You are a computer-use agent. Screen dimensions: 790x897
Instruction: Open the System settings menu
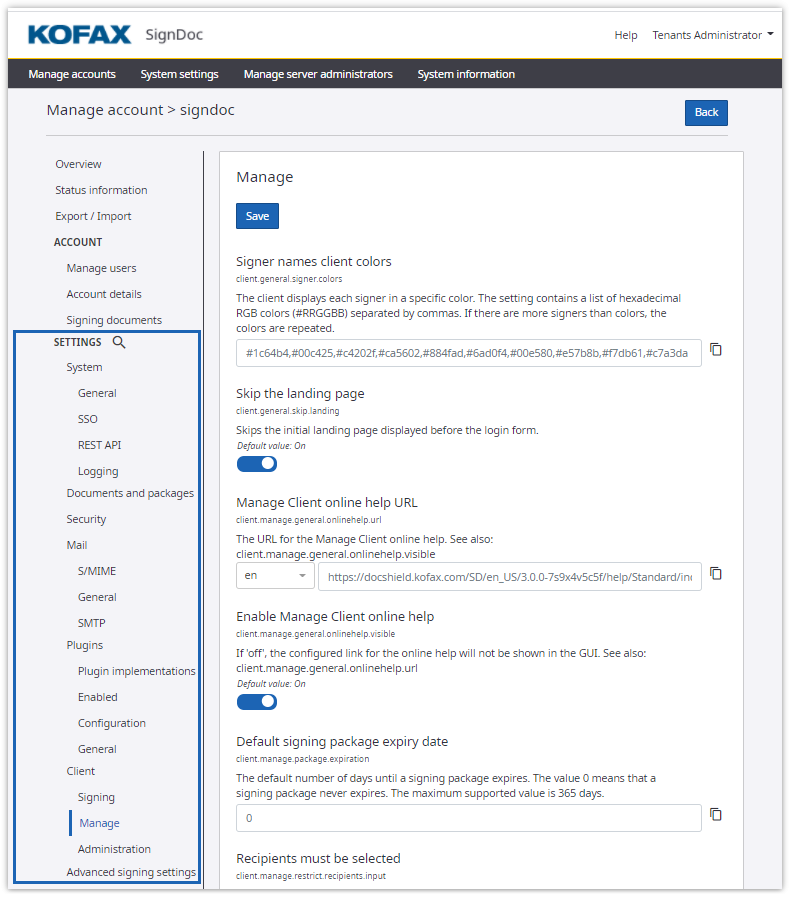tap(180, 74)
